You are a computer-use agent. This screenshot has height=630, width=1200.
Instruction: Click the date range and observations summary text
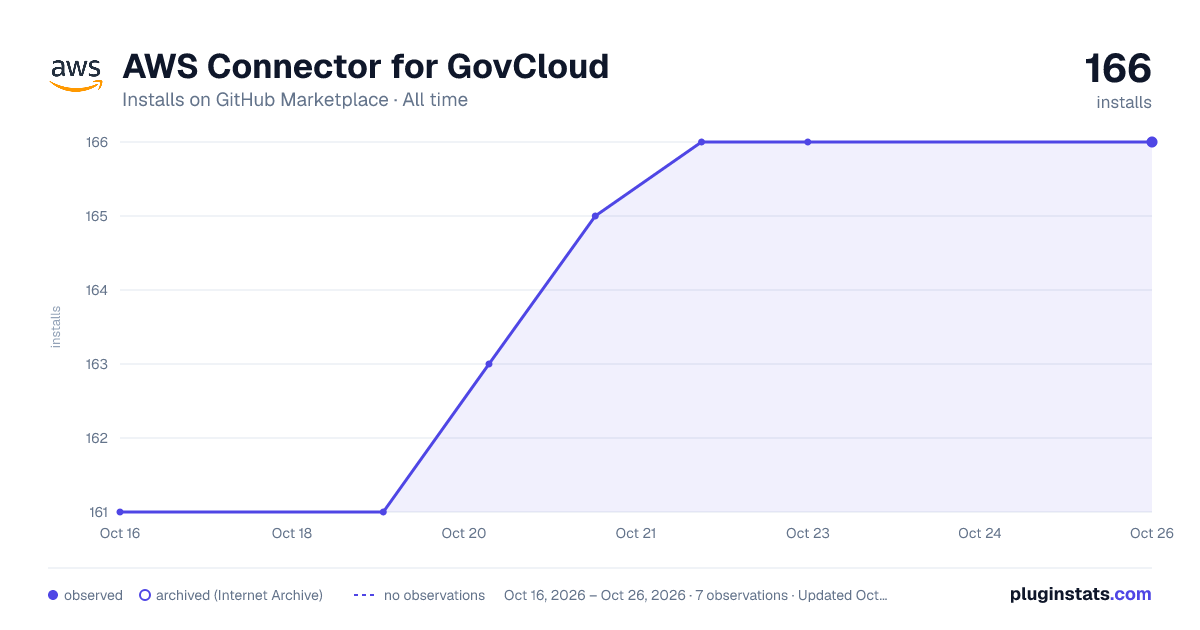(x=695, y=595)
